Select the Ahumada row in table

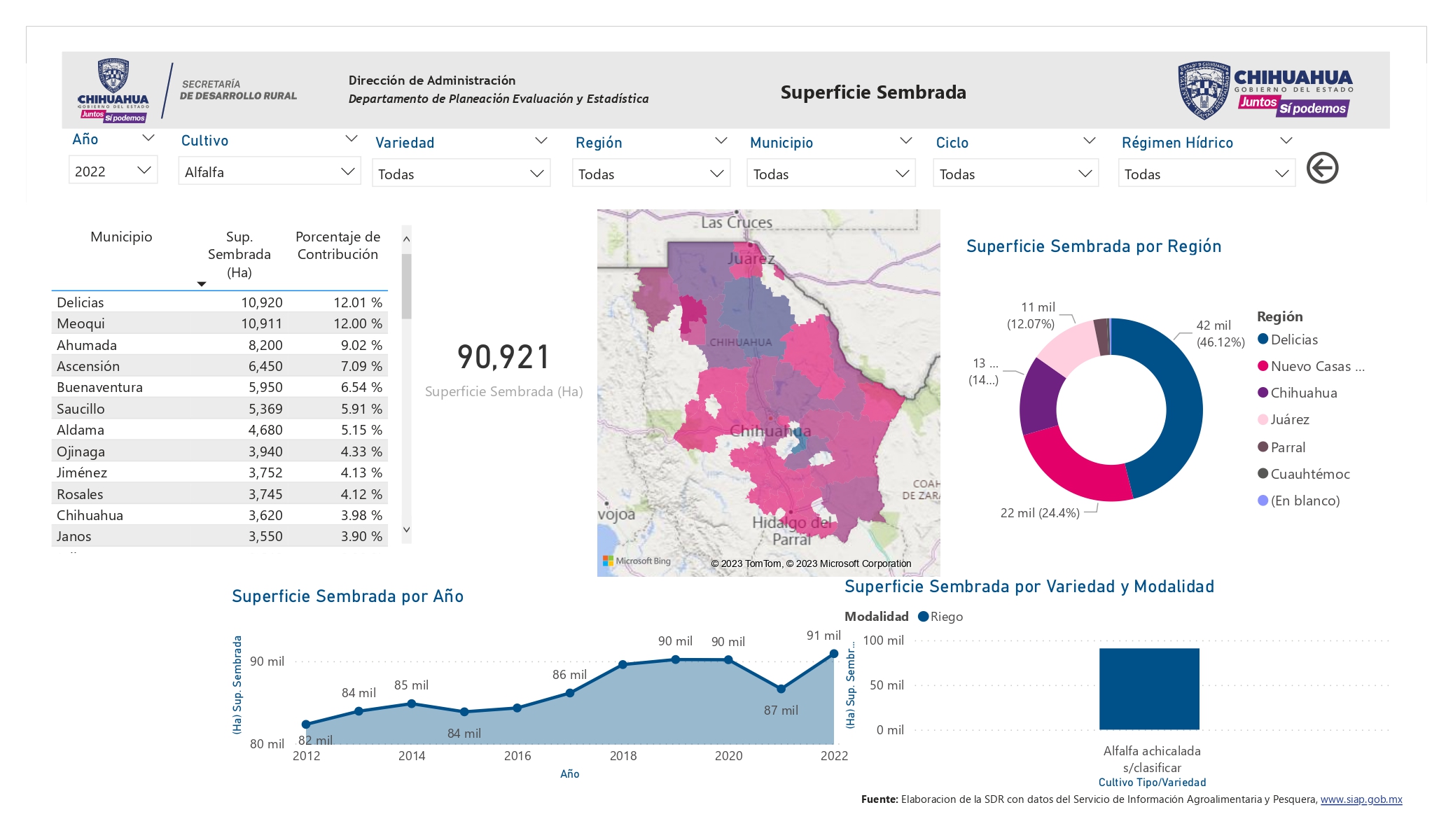[x=219, y=345]
